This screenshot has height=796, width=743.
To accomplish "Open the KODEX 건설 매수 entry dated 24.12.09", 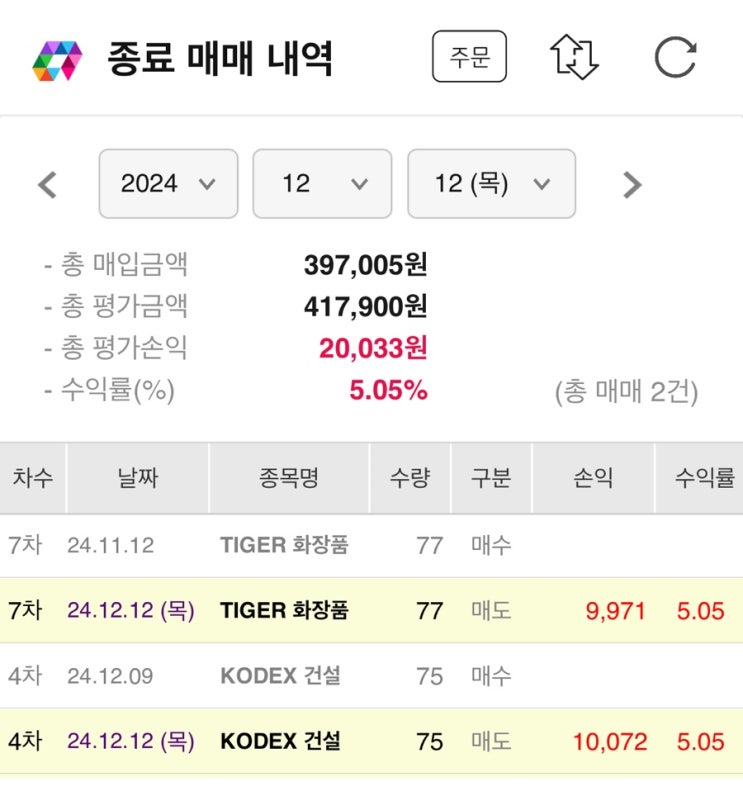I will [280, 676].
